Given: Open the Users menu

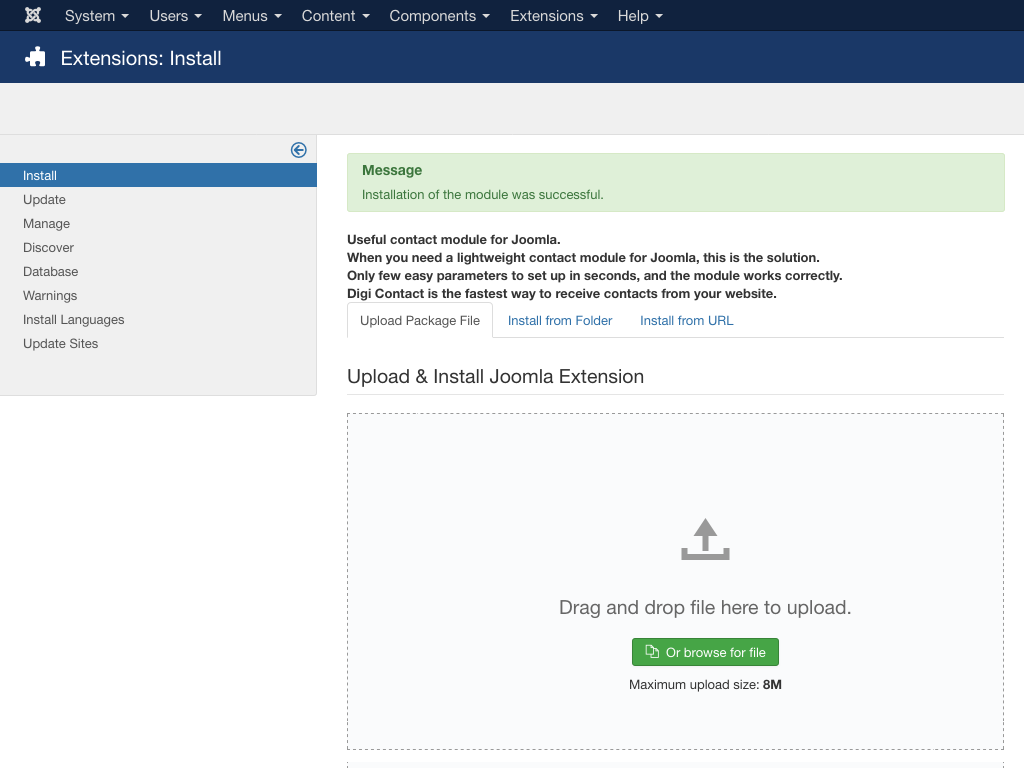Looking at the screenshot, I should coord(176,16).
